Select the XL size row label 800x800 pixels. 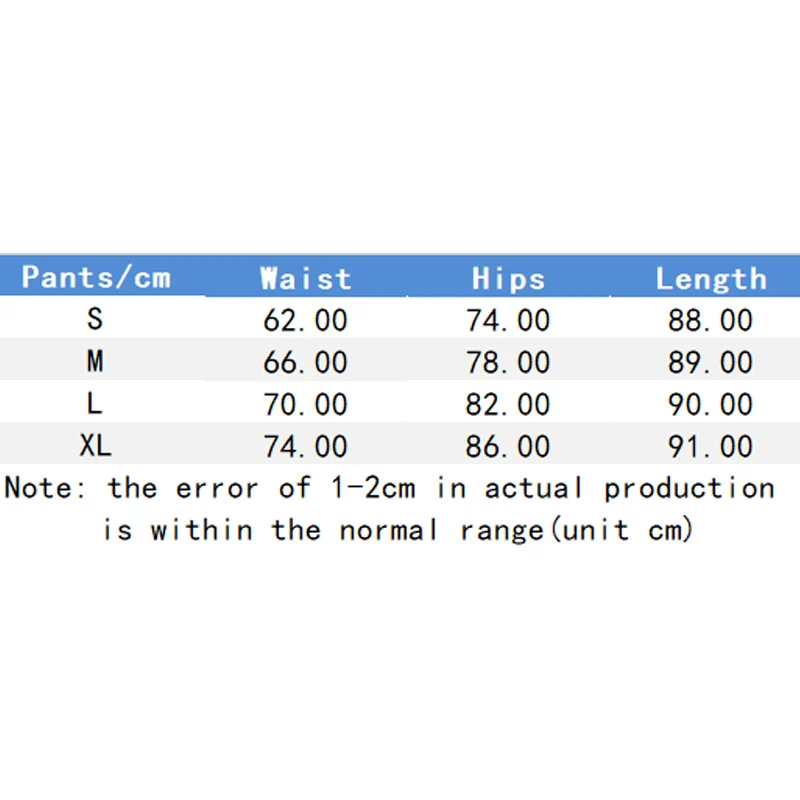click(95, 446)
